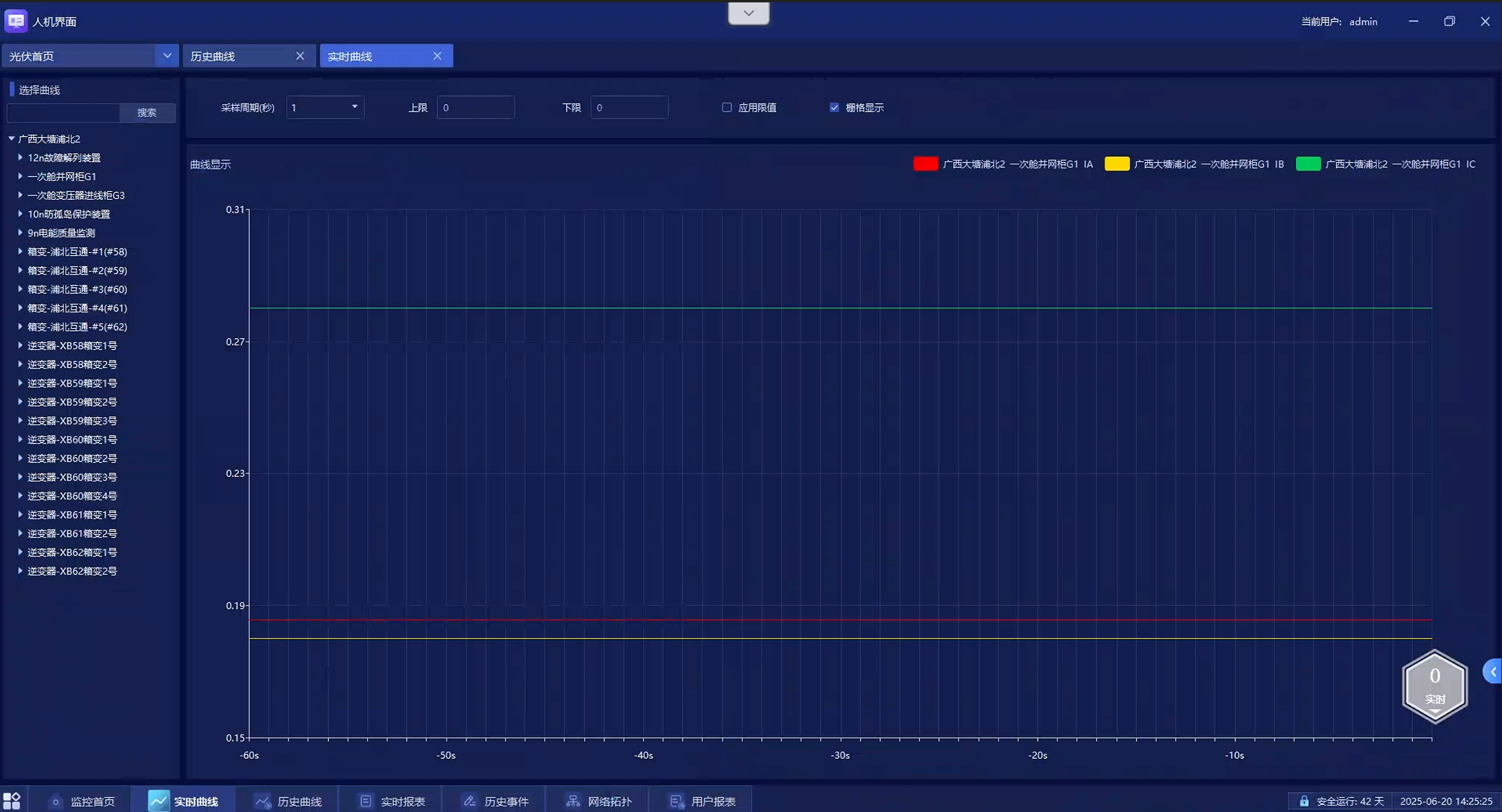Click the red IA legend swatch
Viewport: 1502px width, 812px height.
coord(925,164)
